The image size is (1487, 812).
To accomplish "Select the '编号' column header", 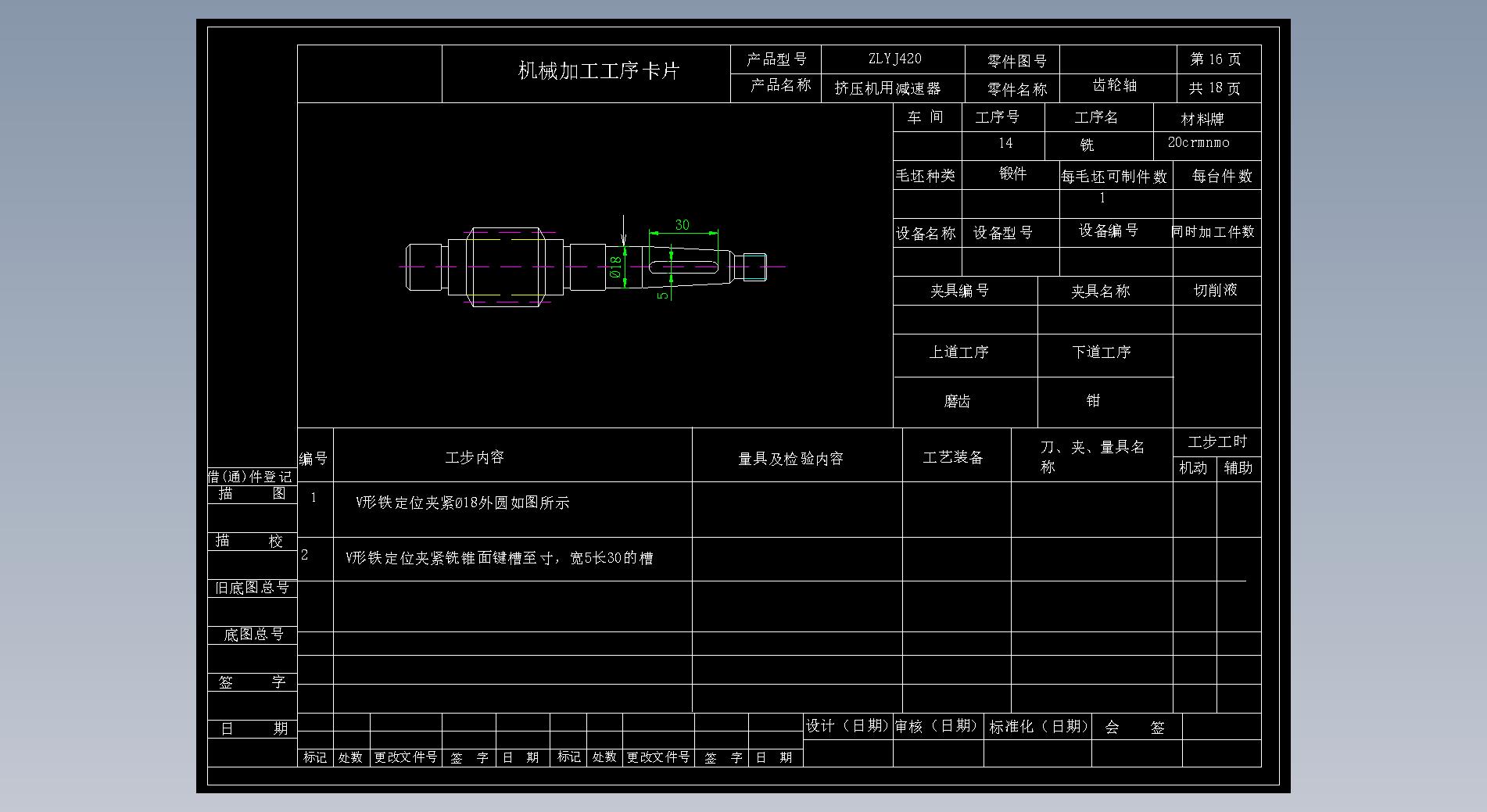I will (314, 459).
